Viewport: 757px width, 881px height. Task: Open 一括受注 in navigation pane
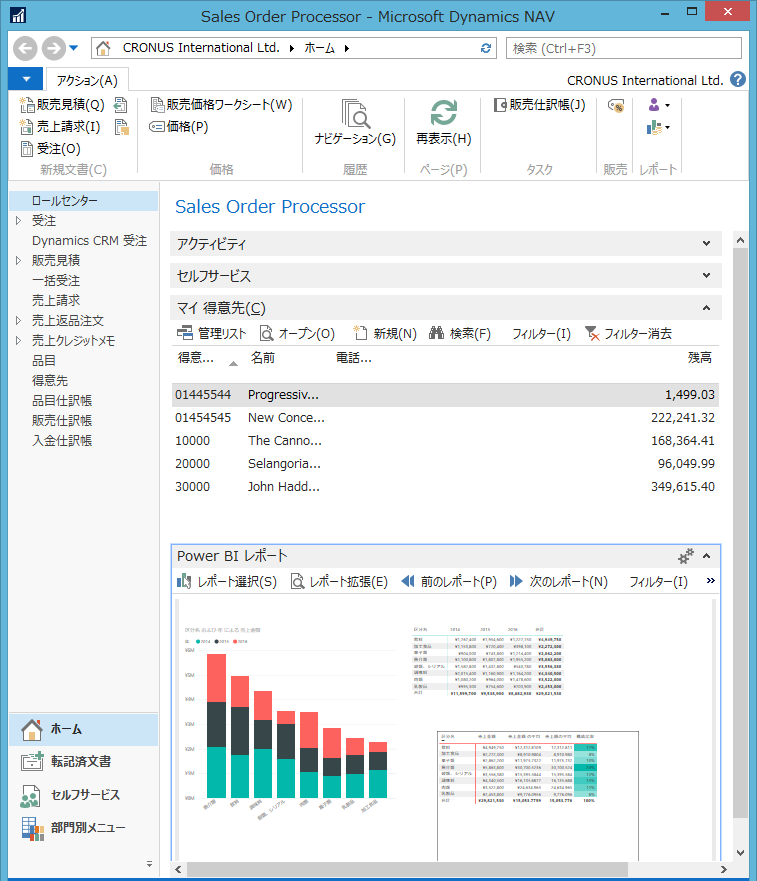[x=56, y=280]
